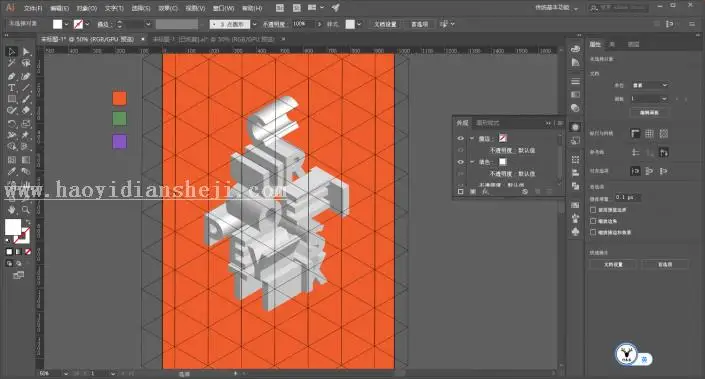Select the Hand tool
The height and width of the screenshot is (379, 705).
(12, 210)
